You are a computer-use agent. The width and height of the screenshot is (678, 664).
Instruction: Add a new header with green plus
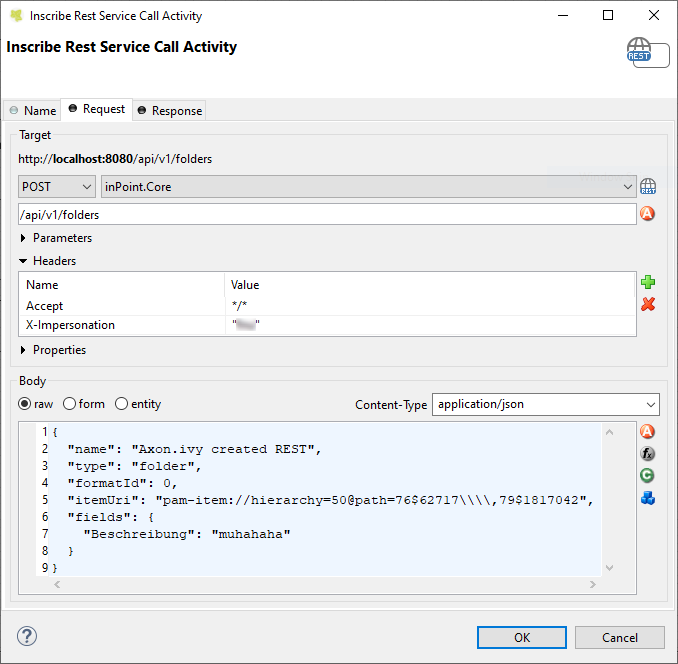point(648,282)
